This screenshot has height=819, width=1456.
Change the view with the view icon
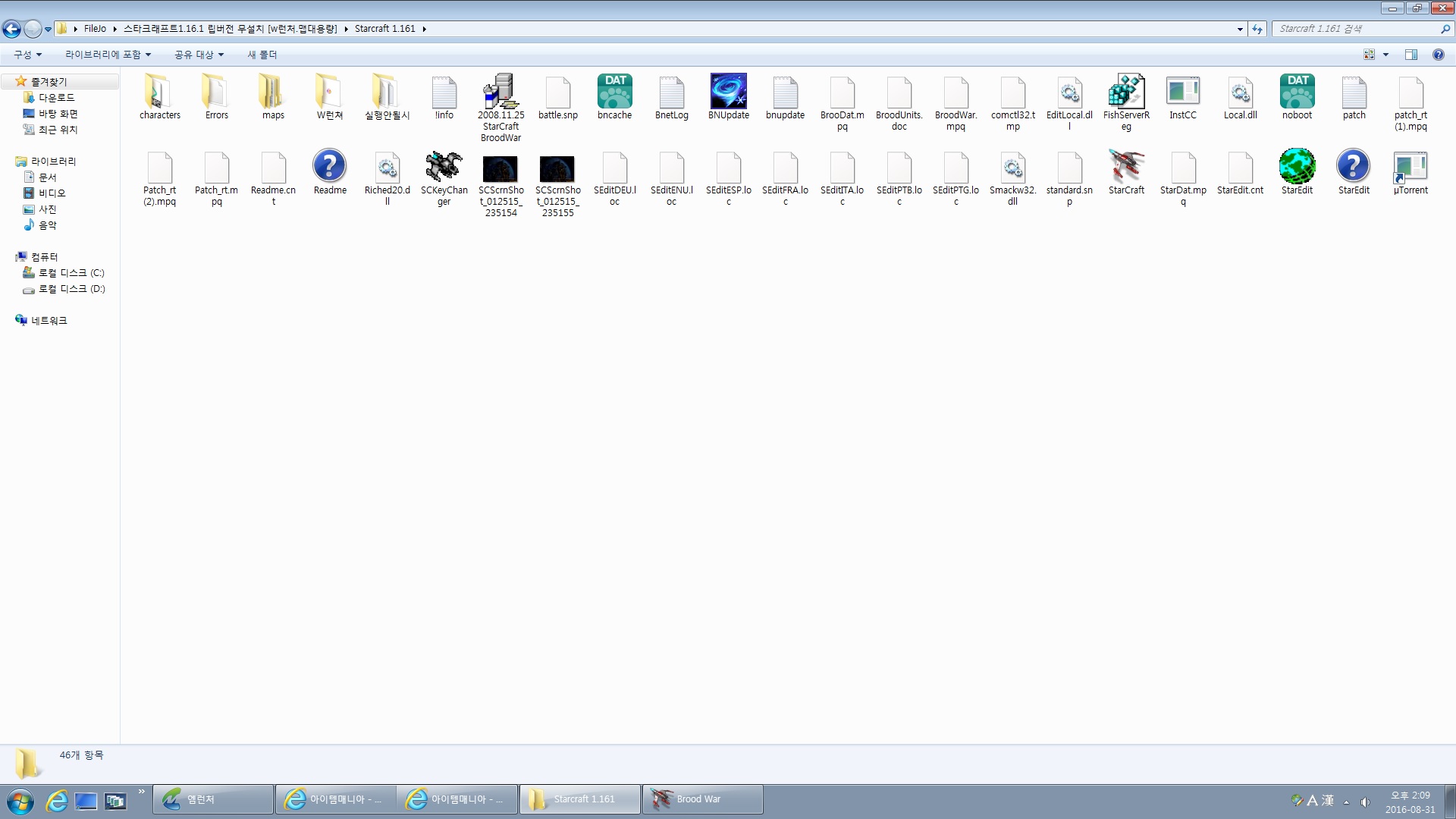(1369, 55)
